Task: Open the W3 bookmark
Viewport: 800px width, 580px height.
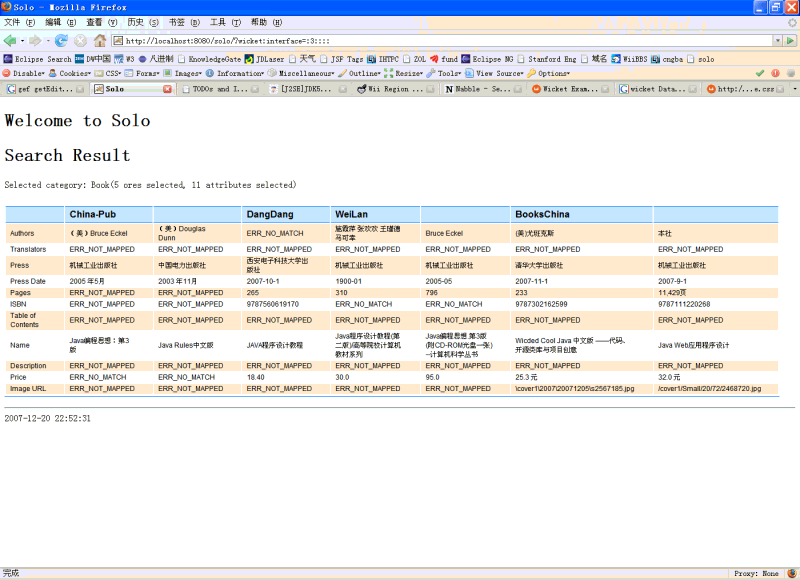Action: [x=124, y=59]
